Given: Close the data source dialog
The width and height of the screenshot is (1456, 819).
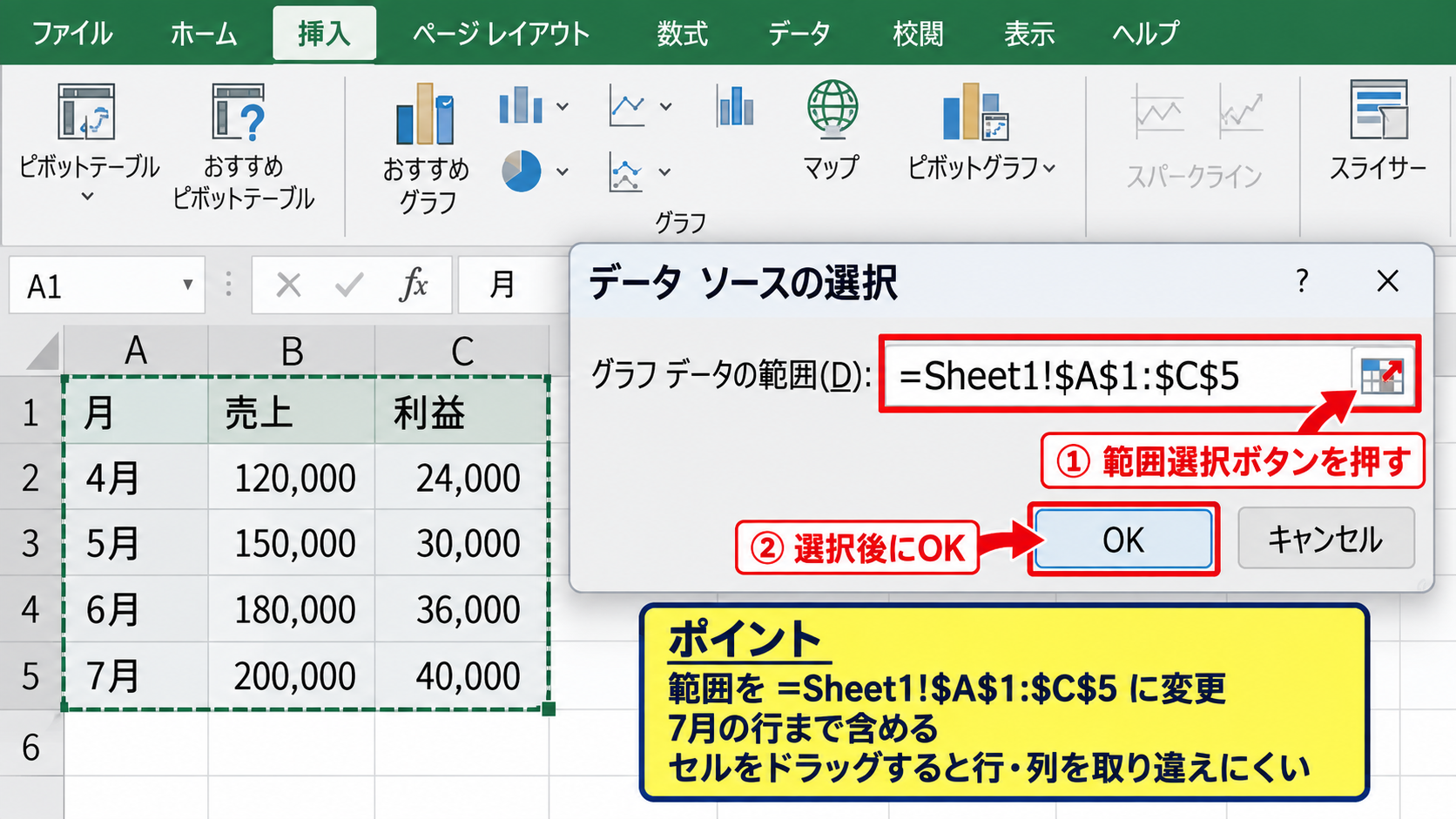Looking at the screenshot, I should [1387, 281].
